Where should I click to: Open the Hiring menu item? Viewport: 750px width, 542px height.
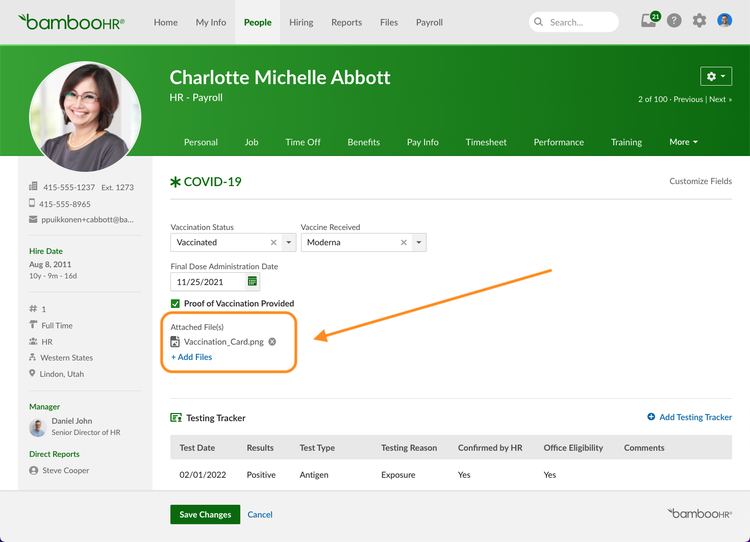point(301,22)
